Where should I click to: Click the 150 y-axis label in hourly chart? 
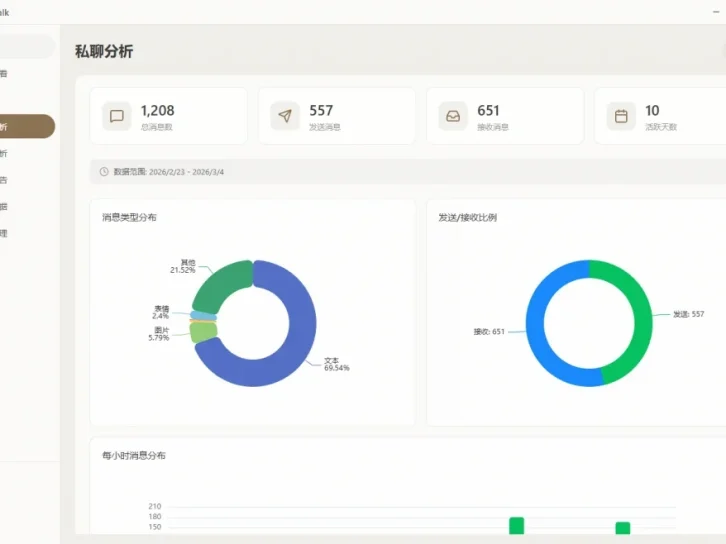(x=155, y=527)
